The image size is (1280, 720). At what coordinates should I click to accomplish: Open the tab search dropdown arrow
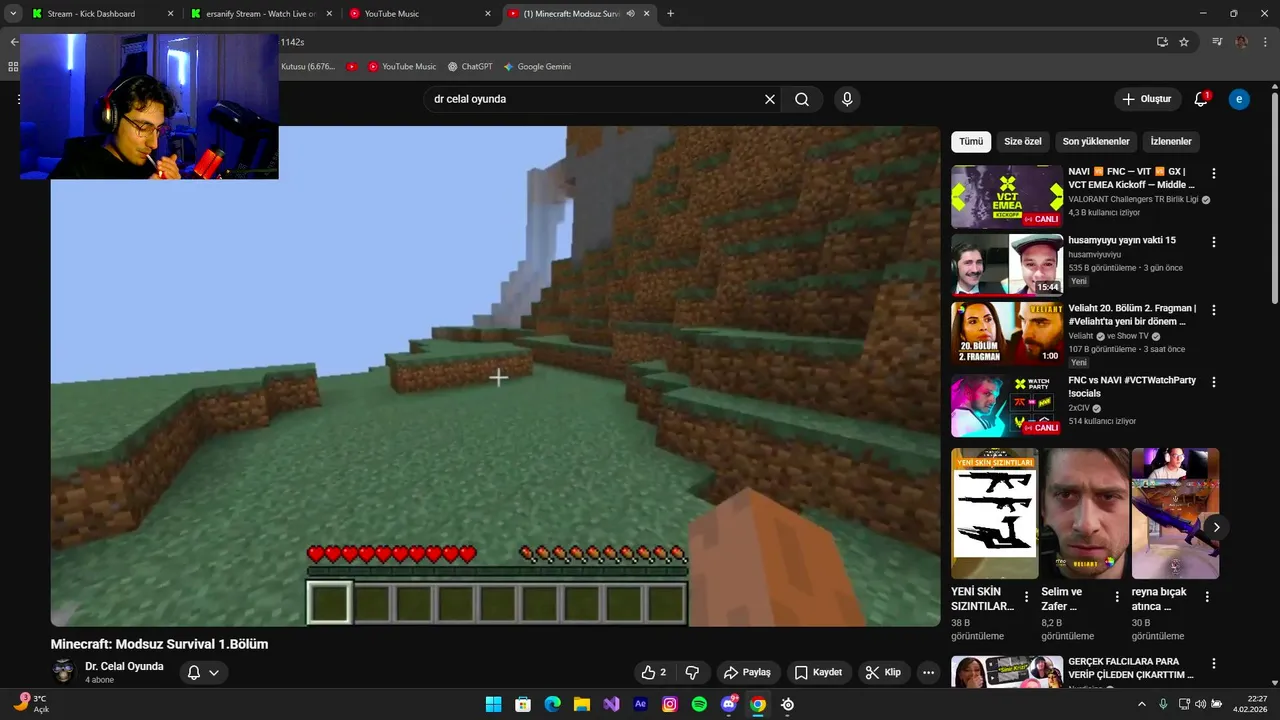[x=13, y=14]
